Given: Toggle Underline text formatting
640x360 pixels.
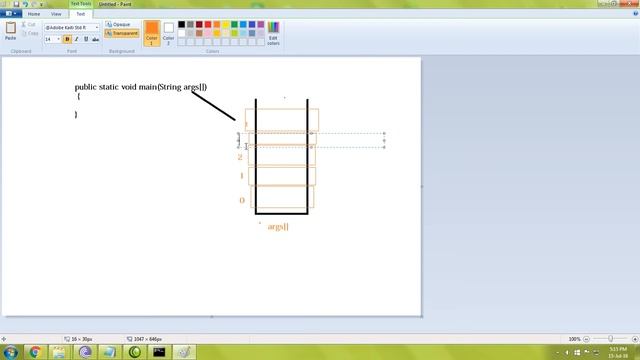Looking at the screenshot, I should [x=86, y=39].
